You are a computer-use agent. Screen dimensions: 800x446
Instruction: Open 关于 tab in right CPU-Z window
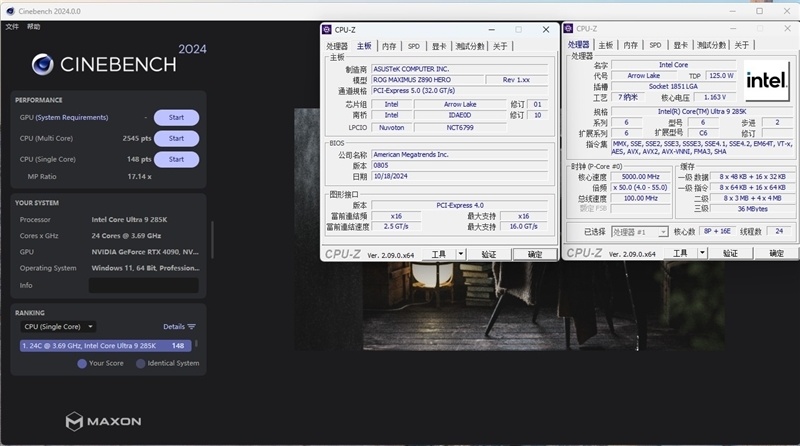pyautogui.click(x=742, y=45)
